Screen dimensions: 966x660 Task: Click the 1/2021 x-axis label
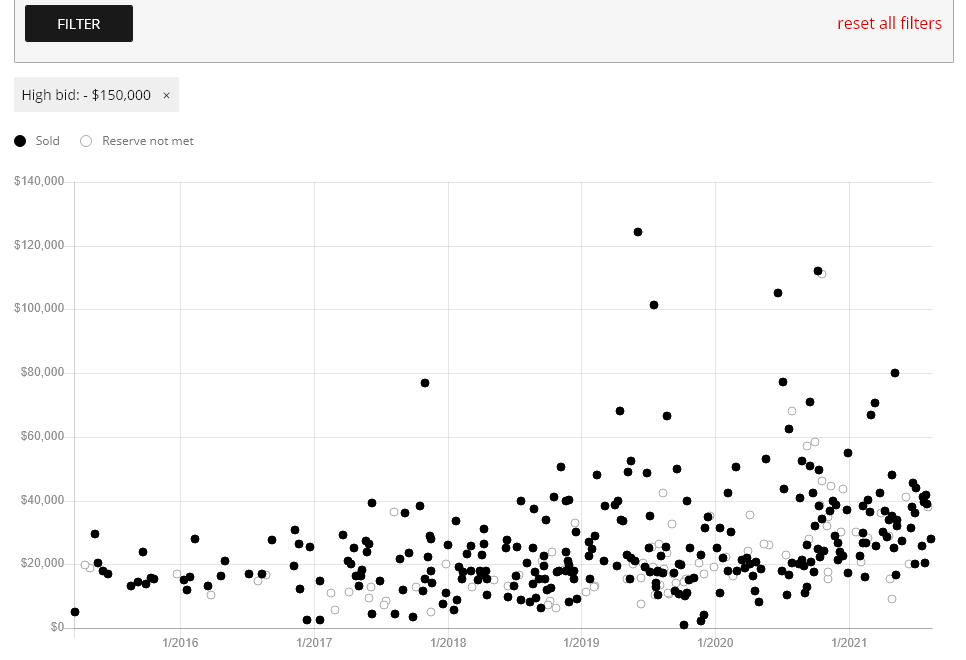click(849, 643)
